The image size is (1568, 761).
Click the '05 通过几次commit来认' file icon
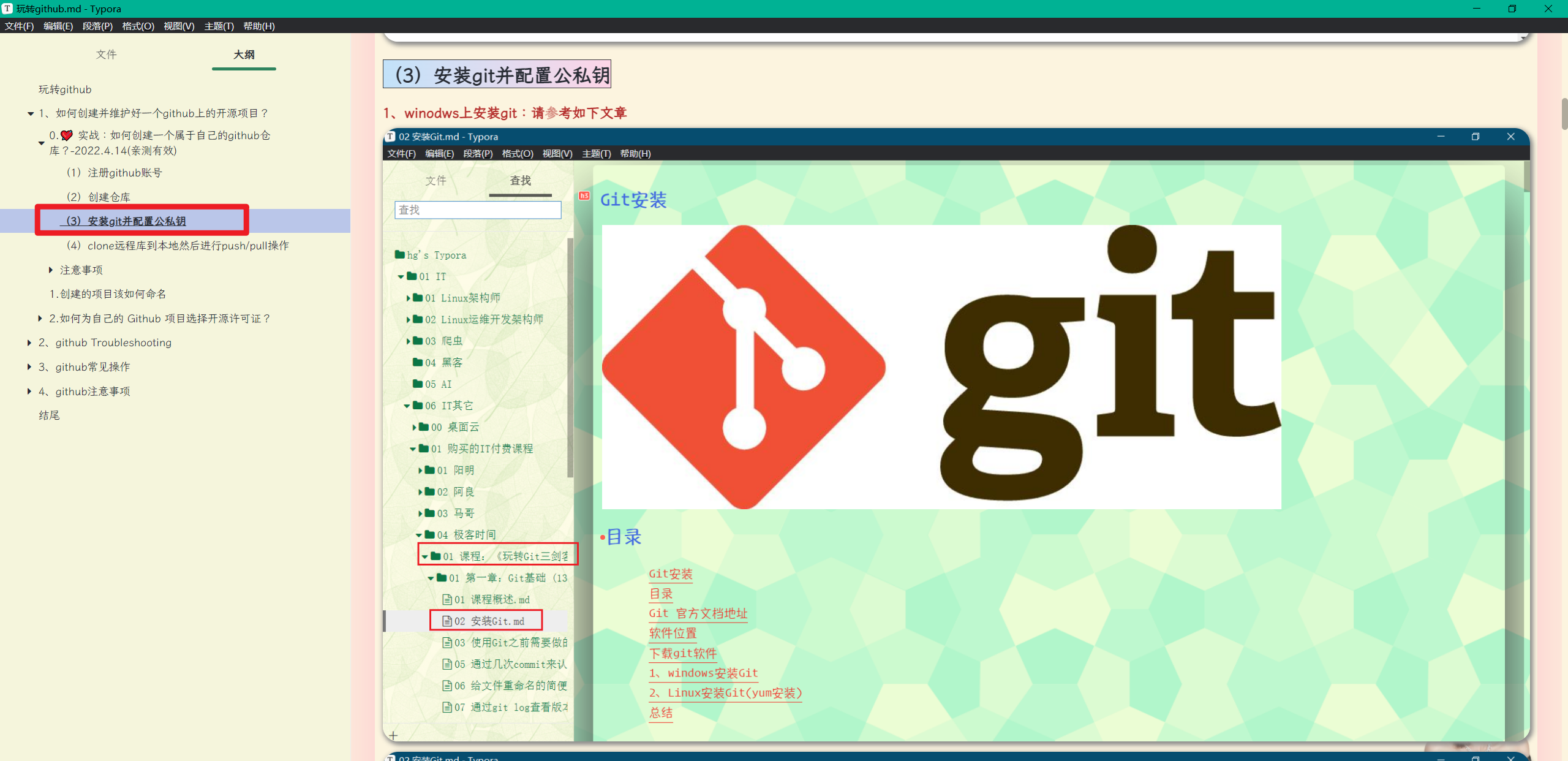click(447, 664)
